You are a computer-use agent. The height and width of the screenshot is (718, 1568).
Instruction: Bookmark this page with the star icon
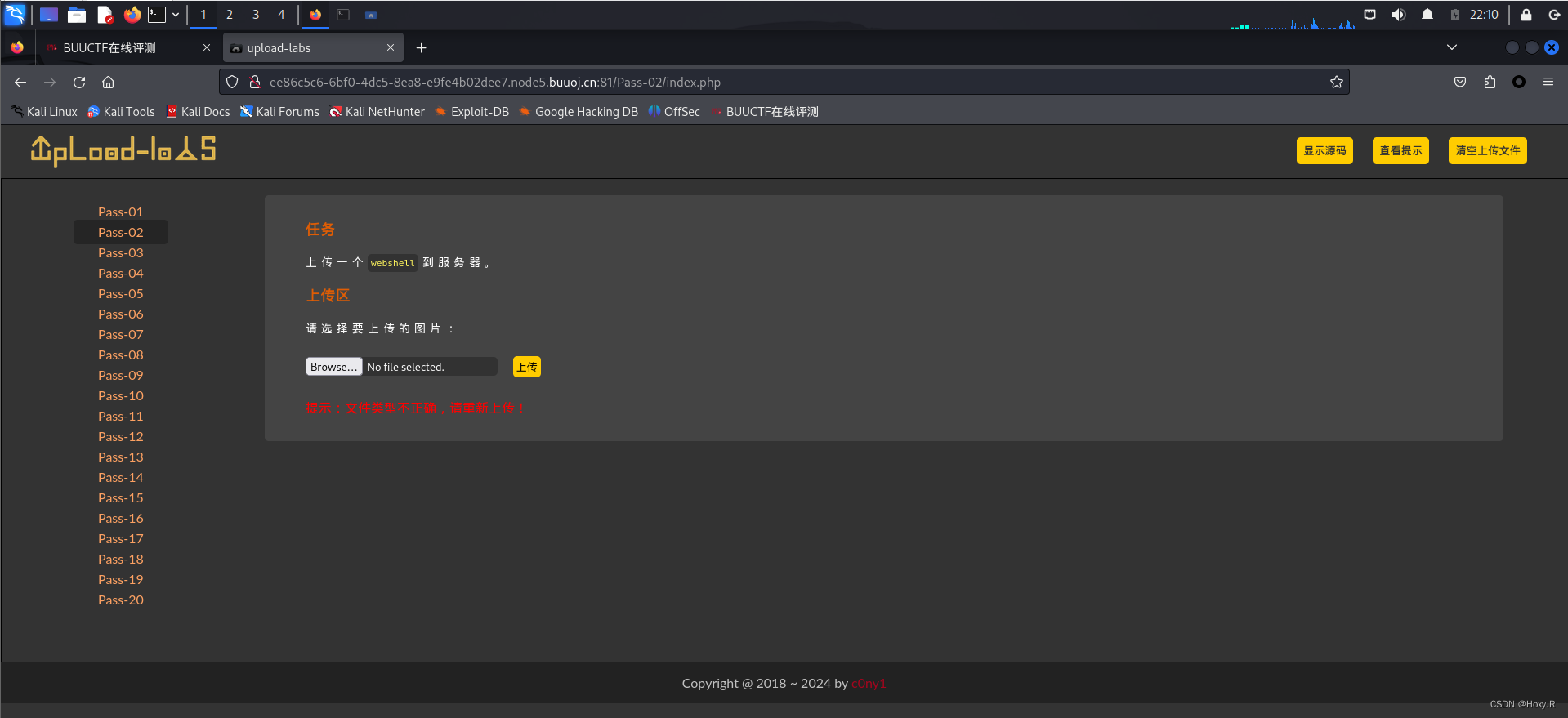1337,82
